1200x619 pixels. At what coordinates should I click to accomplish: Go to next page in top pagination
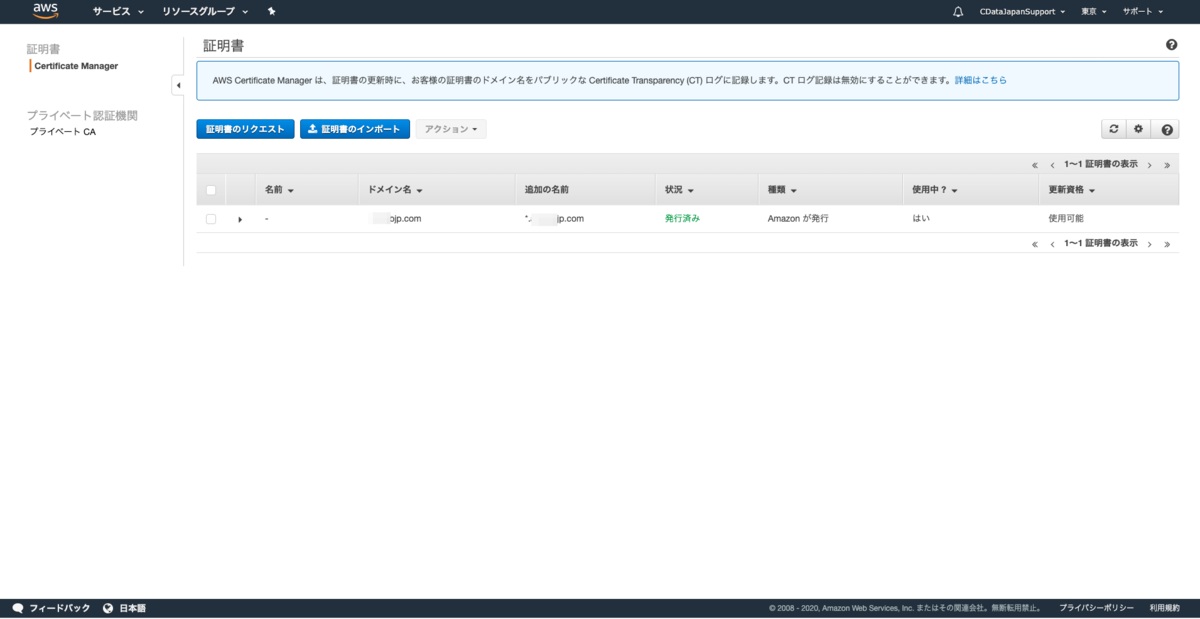pos(1150,164)
